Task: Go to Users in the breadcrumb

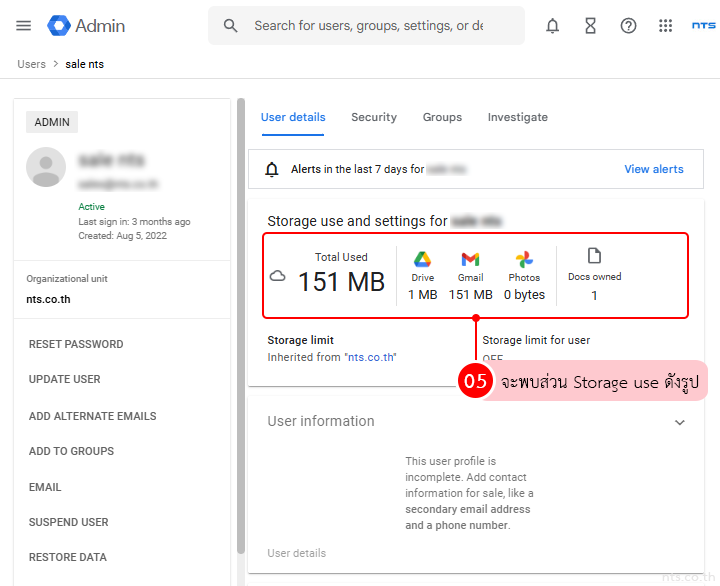Action: click(x=31, y=64)
